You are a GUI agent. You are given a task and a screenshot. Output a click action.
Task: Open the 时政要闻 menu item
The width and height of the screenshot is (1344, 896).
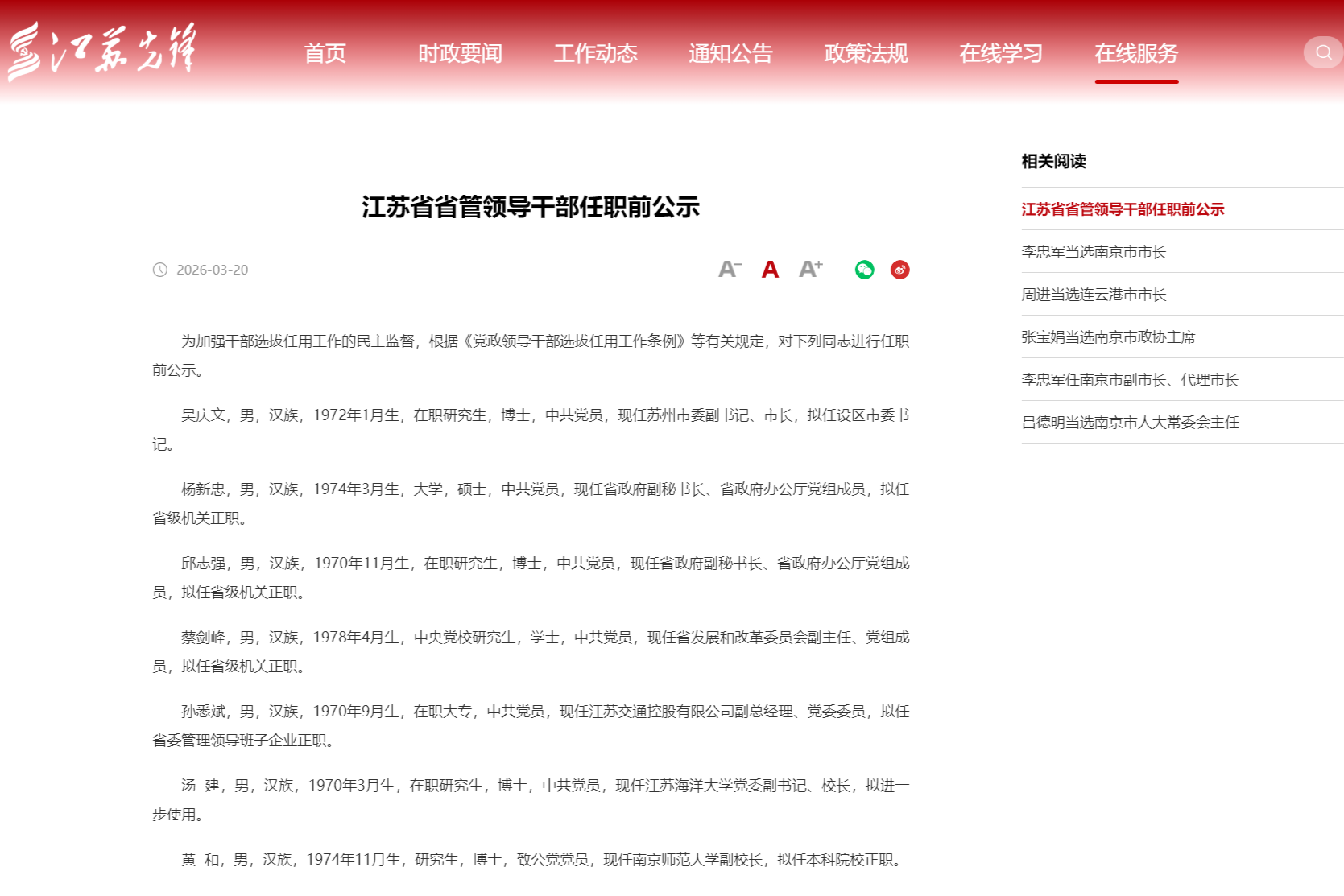coord(460,54)
